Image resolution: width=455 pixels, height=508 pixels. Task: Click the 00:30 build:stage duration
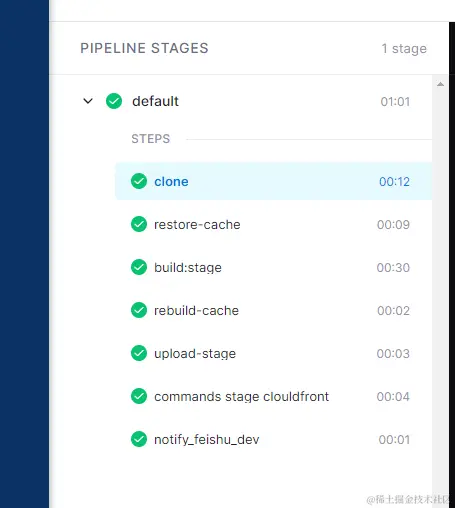[x=393, y=267]
